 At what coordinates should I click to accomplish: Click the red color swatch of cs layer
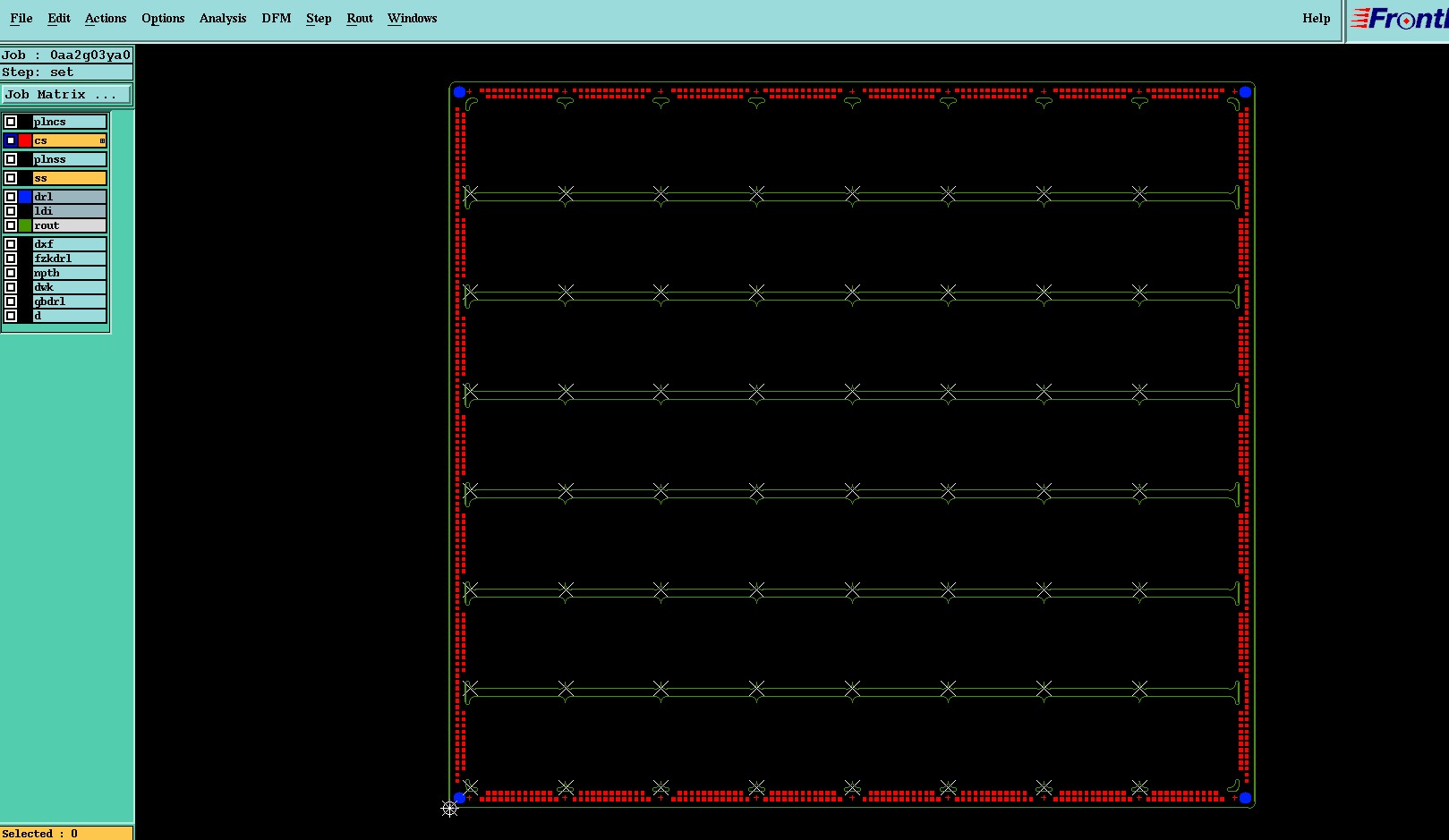[25, 140]
